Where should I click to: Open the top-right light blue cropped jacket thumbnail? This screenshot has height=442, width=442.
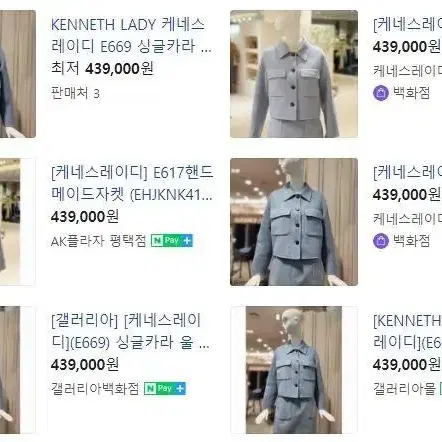click(294, 74)
